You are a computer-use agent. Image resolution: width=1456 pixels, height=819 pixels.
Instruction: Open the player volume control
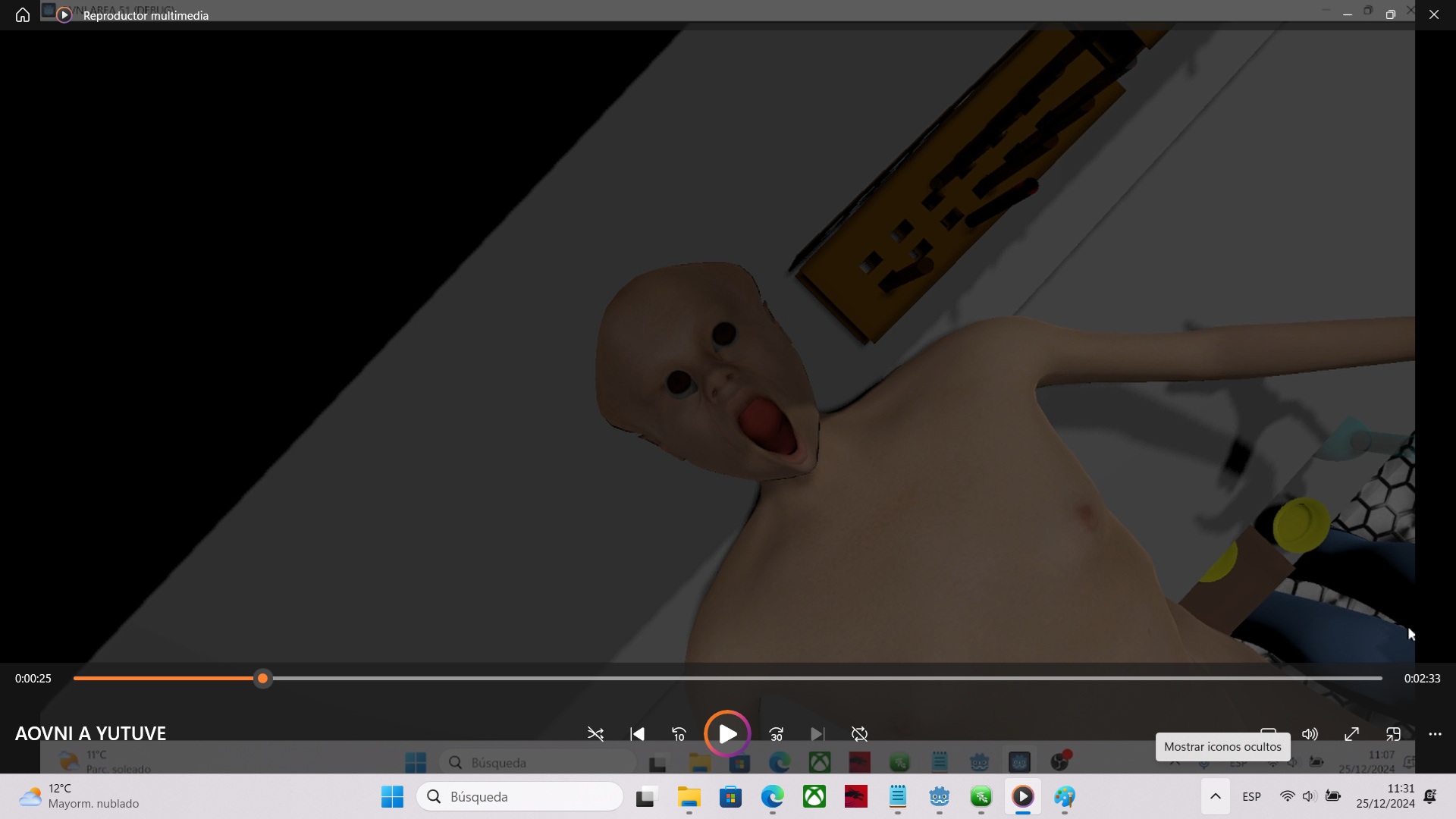[x=1310, y=734]
